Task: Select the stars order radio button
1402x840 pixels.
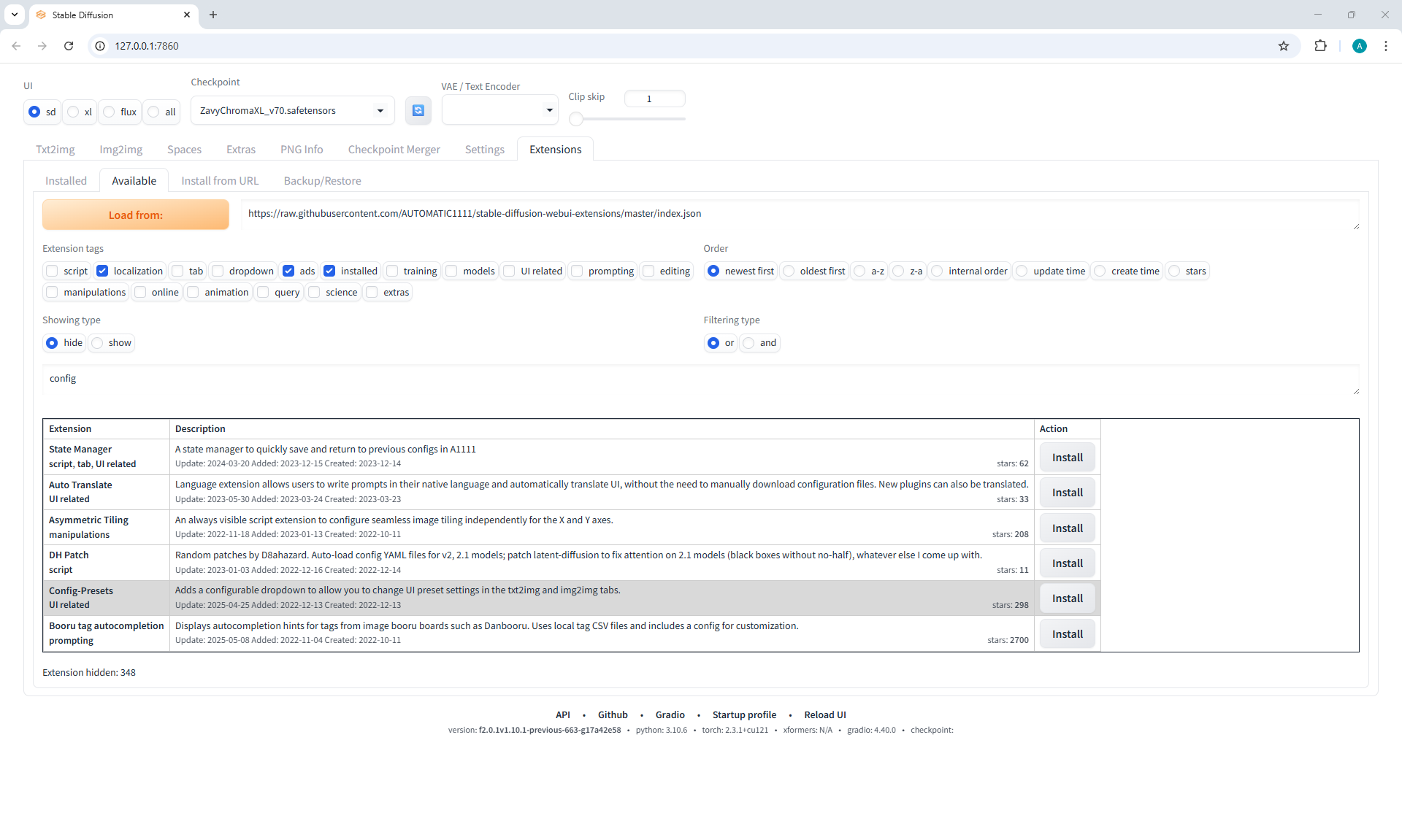Action: click(x=1175, y=271)
